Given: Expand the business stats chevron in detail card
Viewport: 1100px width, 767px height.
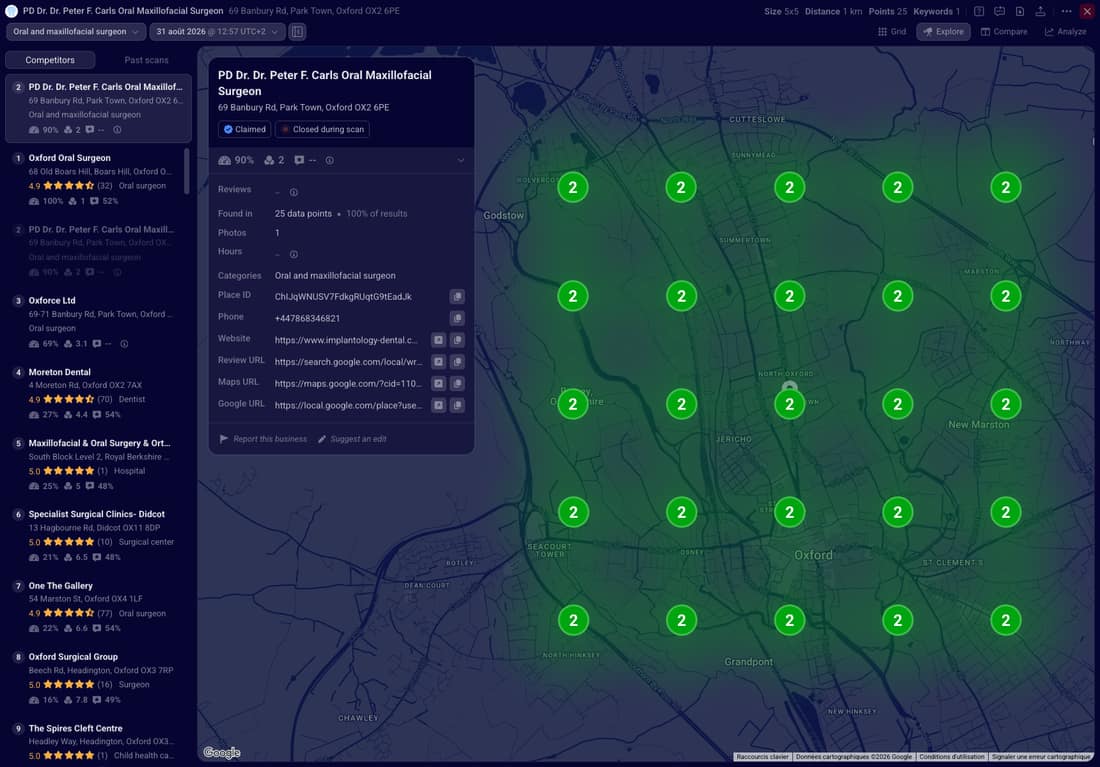Looking at the screenshot, I should (x=461, y=161).
